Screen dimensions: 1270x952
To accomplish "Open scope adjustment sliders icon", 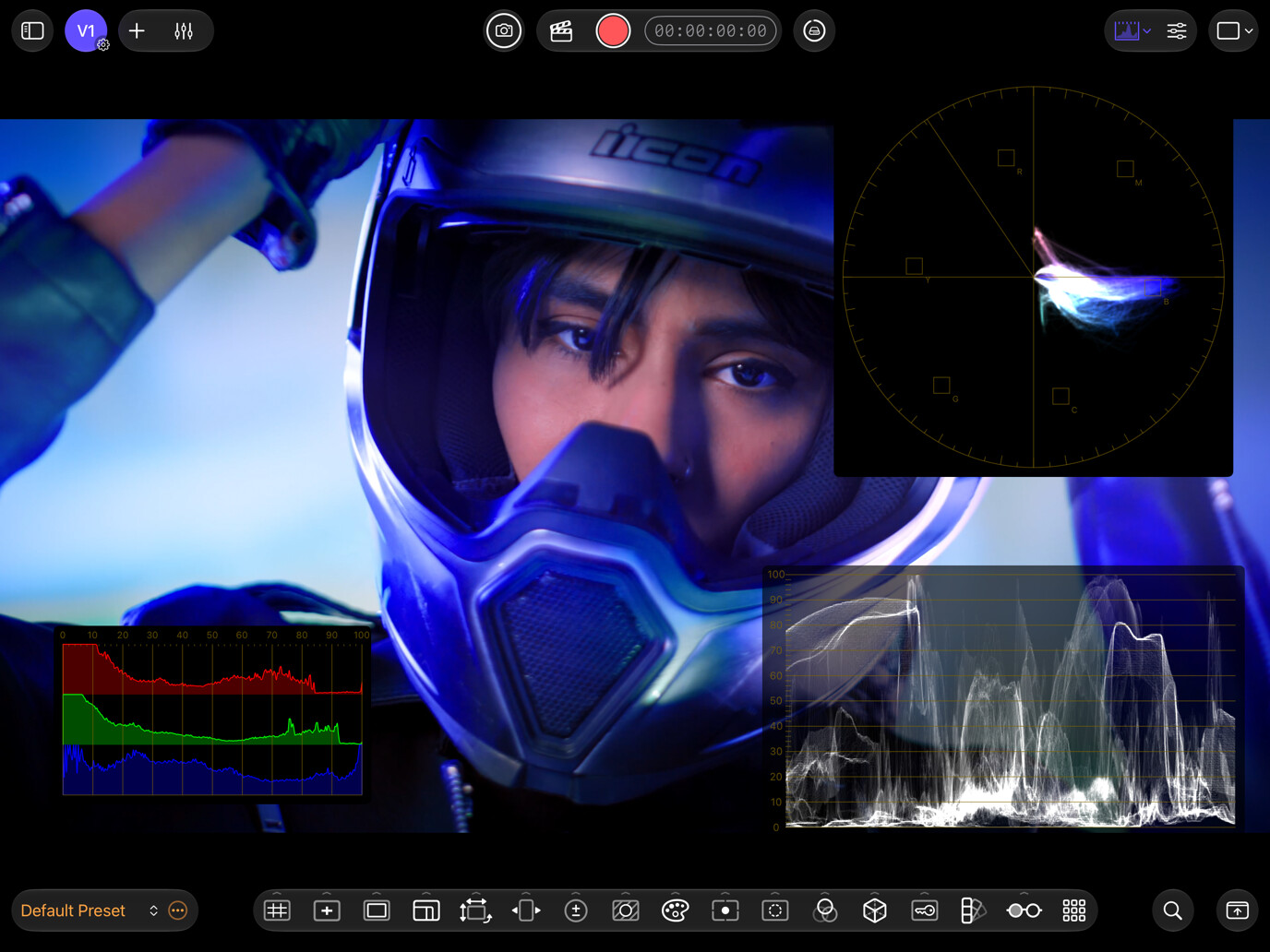I will pos(1177,30).
